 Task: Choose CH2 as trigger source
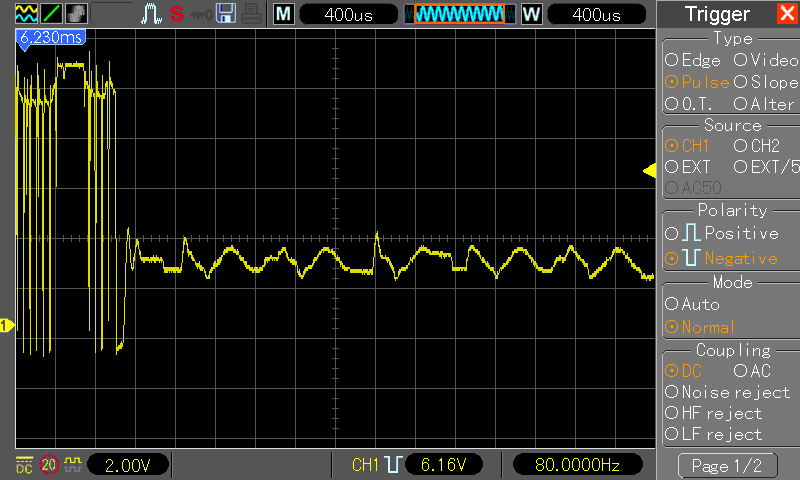757,146
